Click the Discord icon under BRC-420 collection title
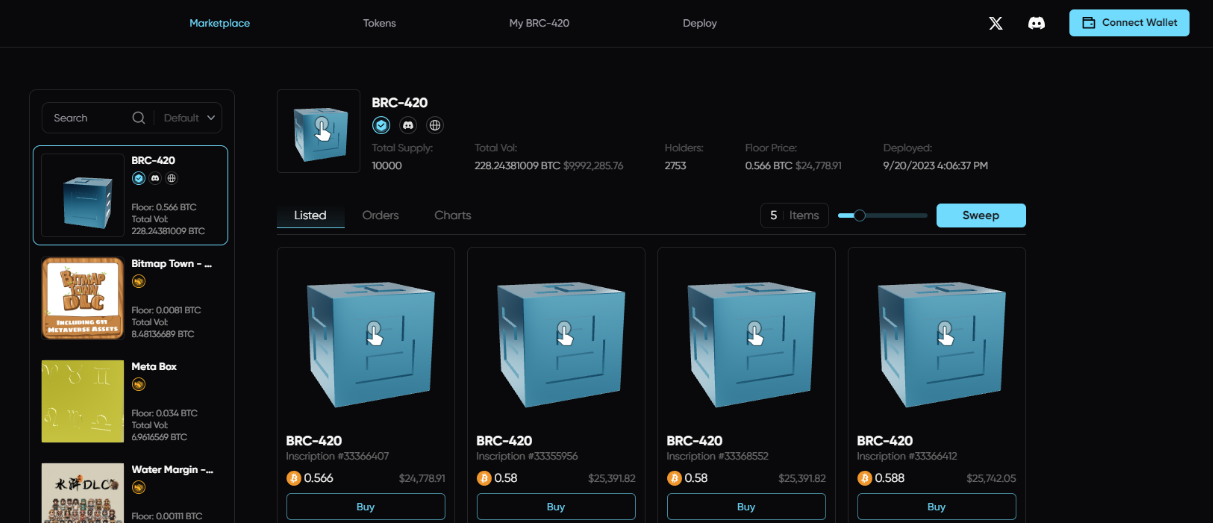 [x=408, y=125]
